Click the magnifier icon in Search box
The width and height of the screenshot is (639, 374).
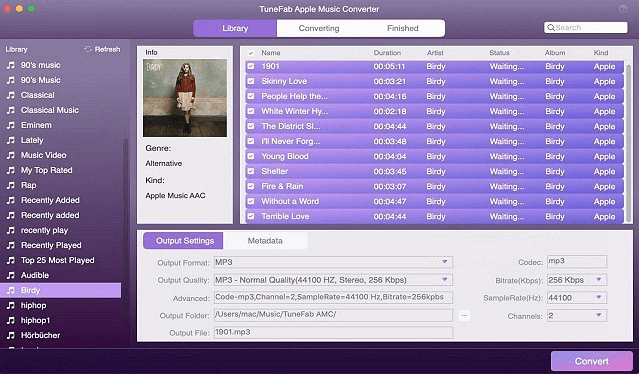pos(551,27)
